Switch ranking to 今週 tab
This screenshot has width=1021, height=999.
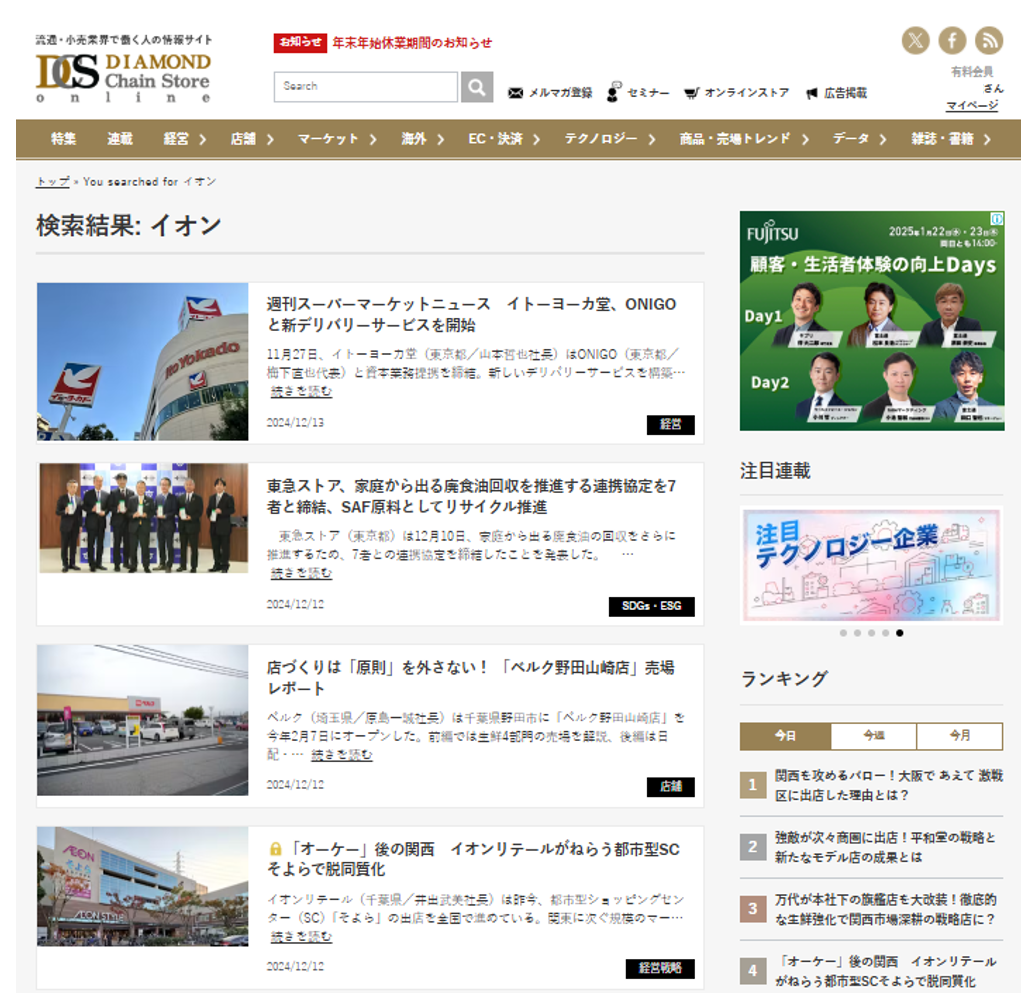[x=873, y=736]
